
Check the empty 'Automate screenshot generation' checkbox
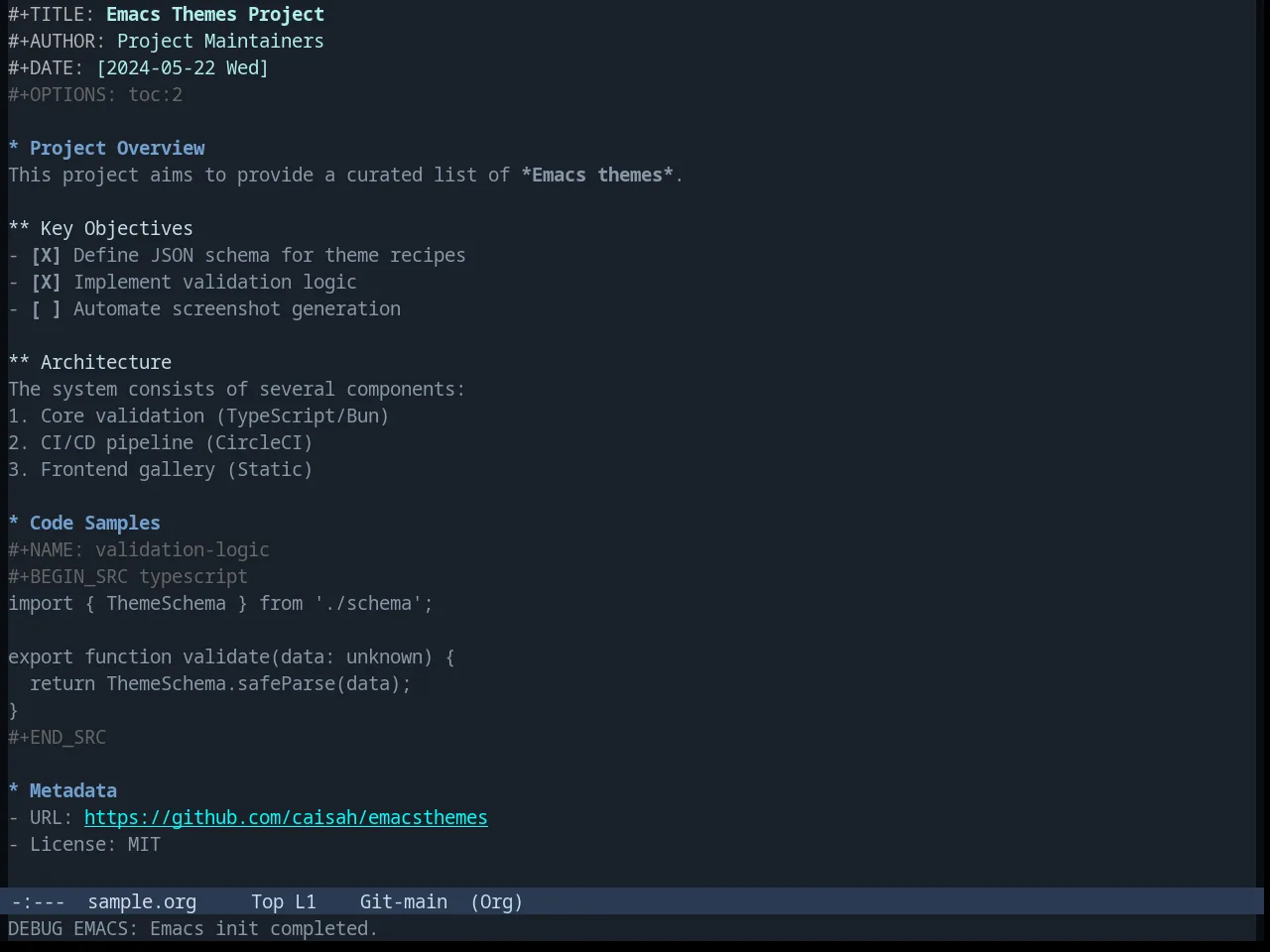[x=46, y=309]
